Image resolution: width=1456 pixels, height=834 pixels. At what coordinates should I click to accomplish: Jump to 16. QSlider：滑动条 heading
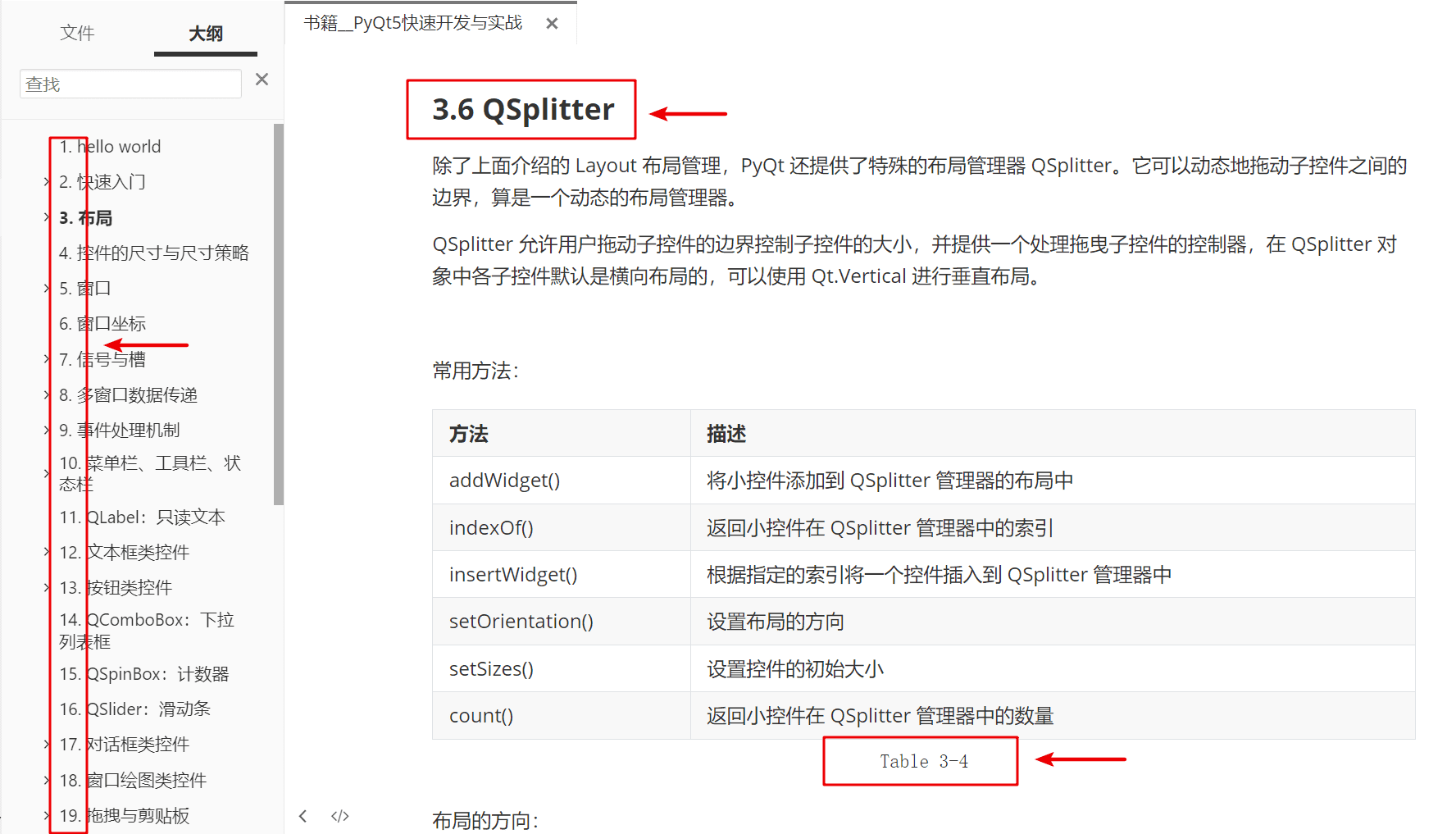coord(135,709)
